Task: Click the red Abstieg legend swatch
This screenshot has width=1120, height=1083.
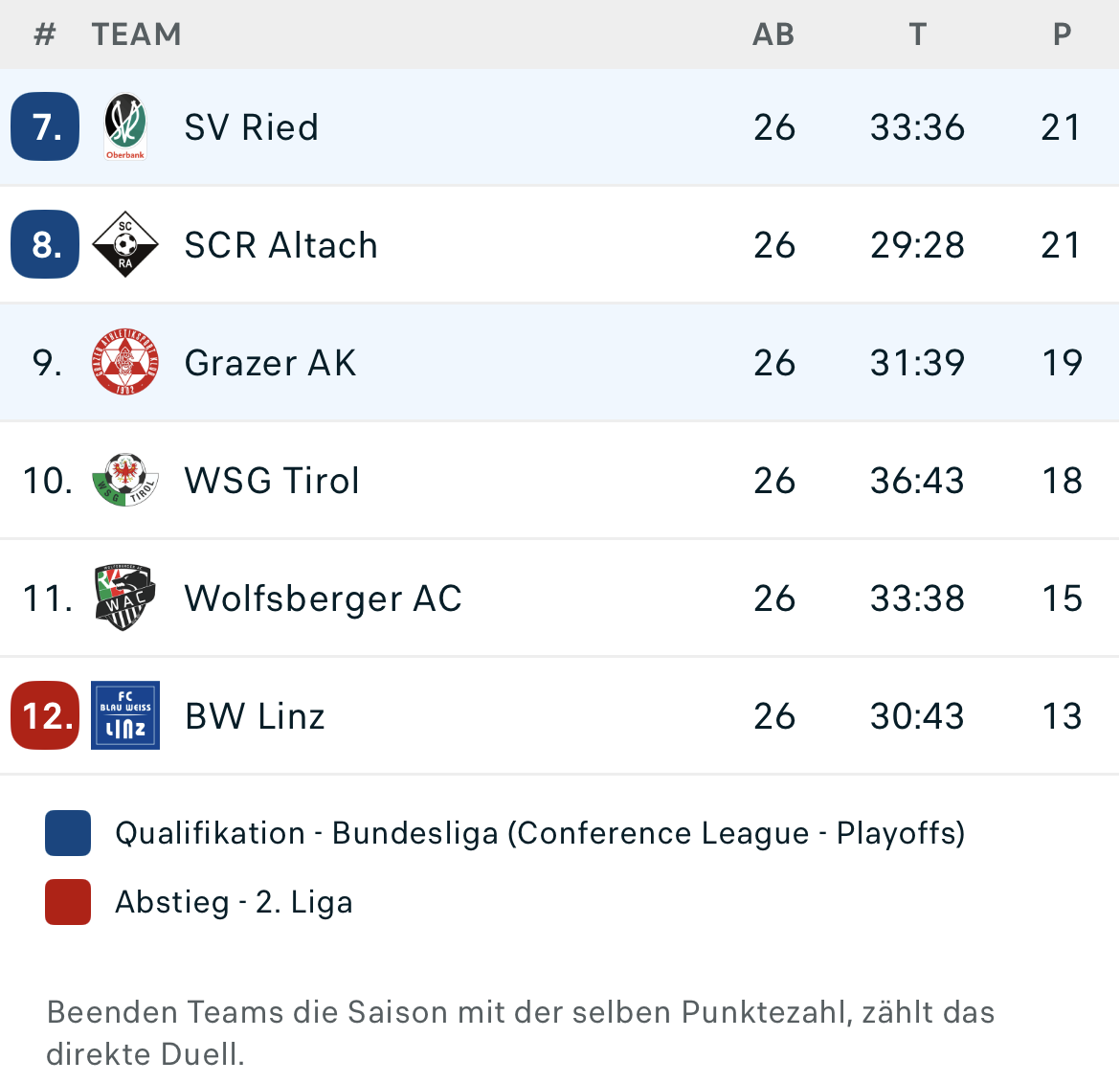Action: coord(68,902)
